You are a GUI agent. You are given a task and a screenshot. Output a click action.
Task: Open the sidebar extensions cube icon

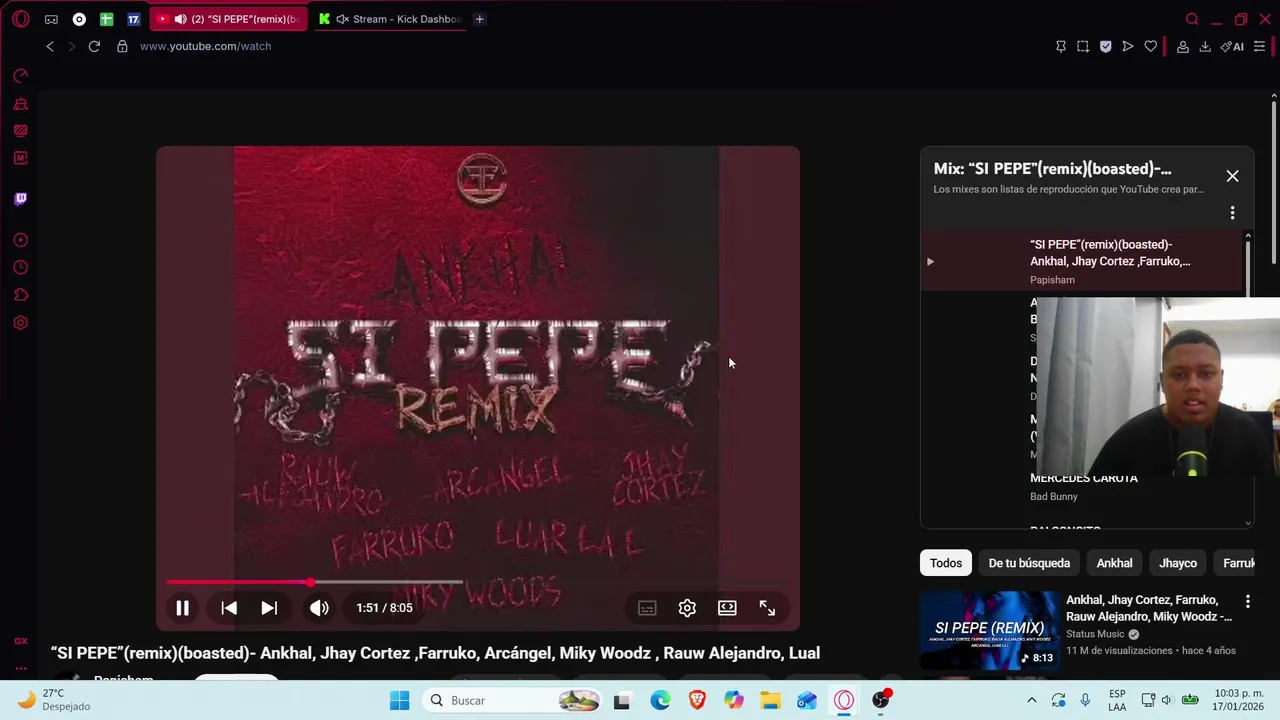(x=21, y=295)
